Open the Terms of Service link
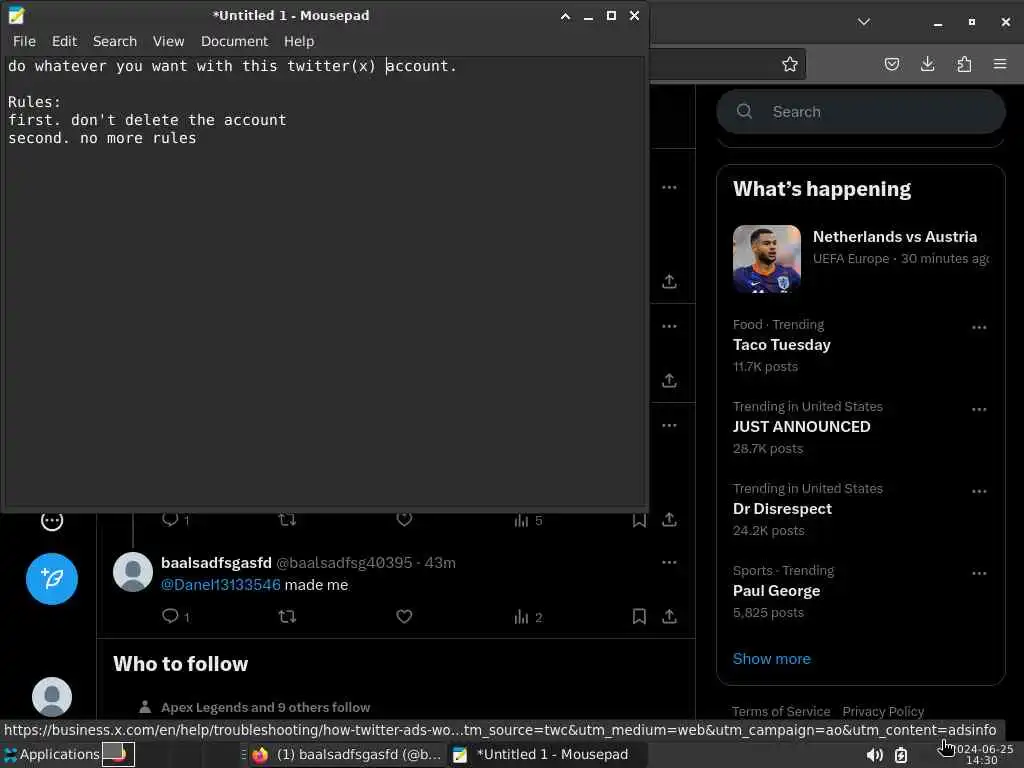The image size is (1024, 768). click(x=781, y=711)
